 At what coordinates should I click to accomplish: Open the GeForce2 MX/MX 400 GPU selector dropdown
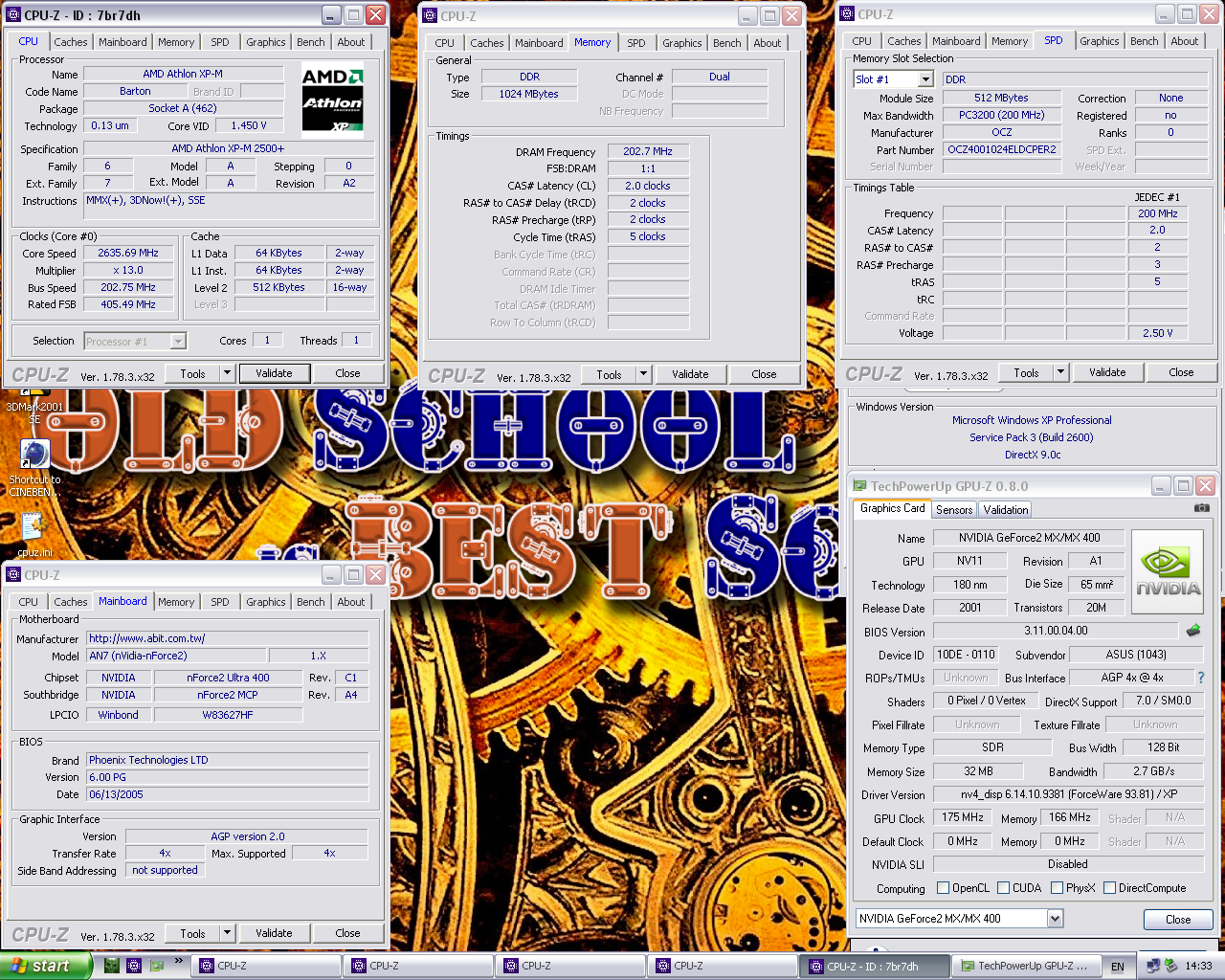pos(1055,919)
